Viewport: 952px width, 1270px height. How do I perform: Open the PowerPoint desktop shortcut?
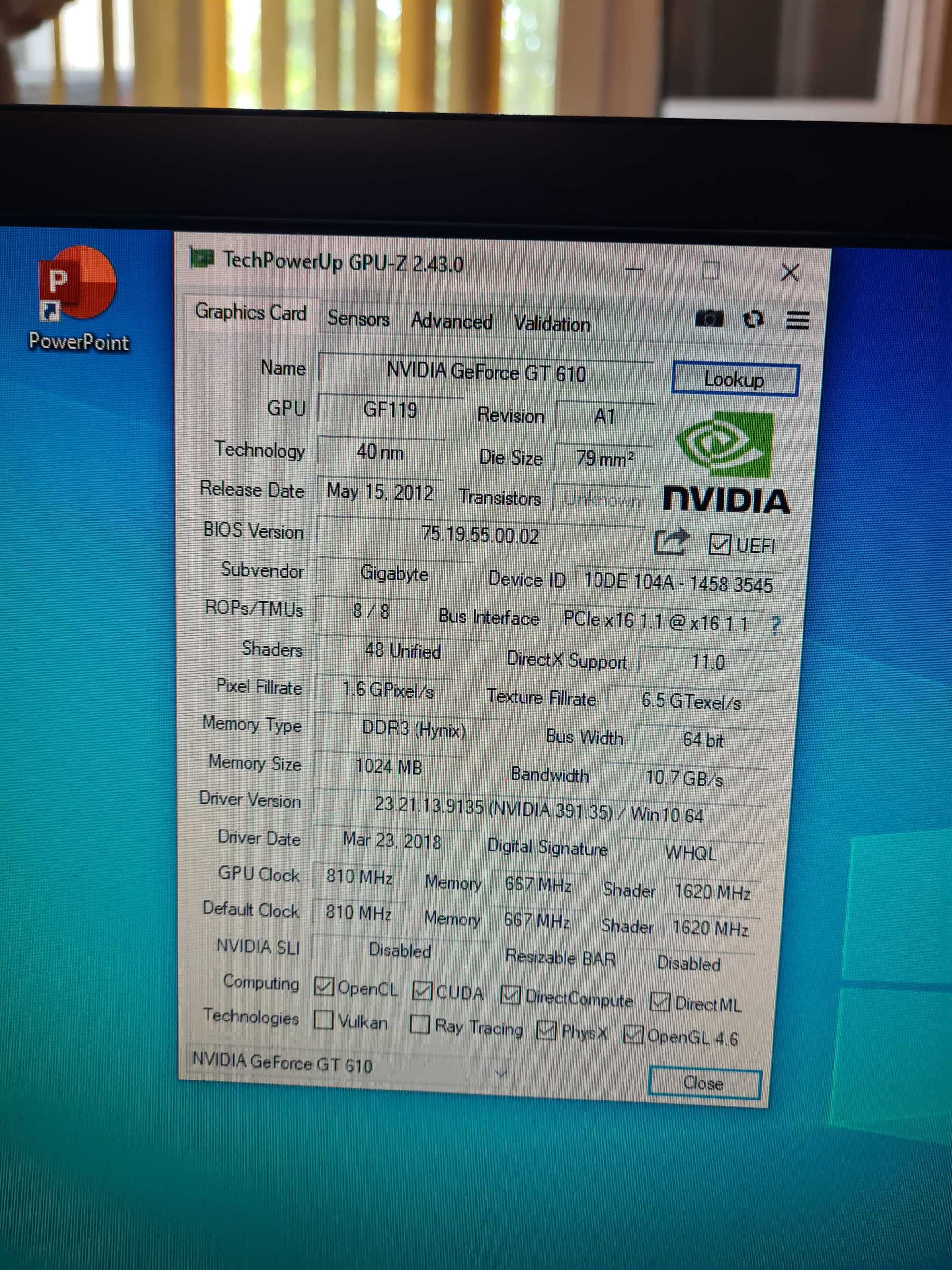[78, 300]
